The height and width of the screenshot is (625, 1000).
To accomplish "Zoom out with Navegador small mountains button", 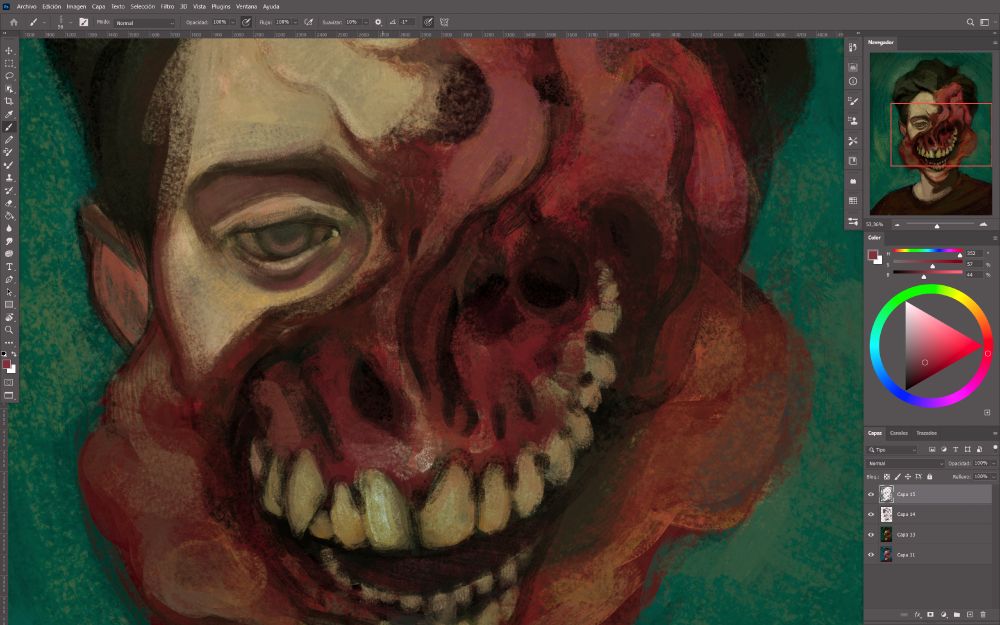I will point(897,225).
